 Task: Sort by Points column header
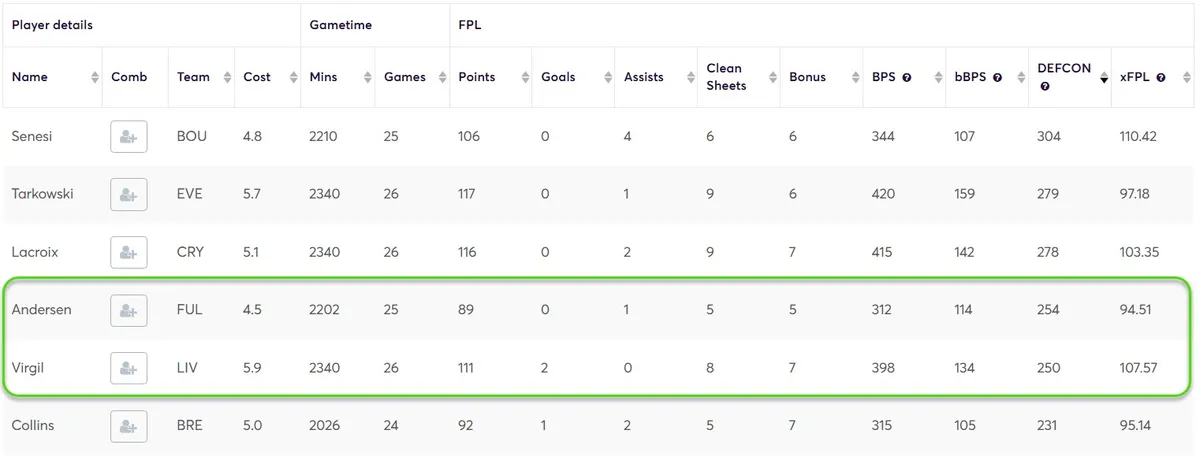pos(476,77)
